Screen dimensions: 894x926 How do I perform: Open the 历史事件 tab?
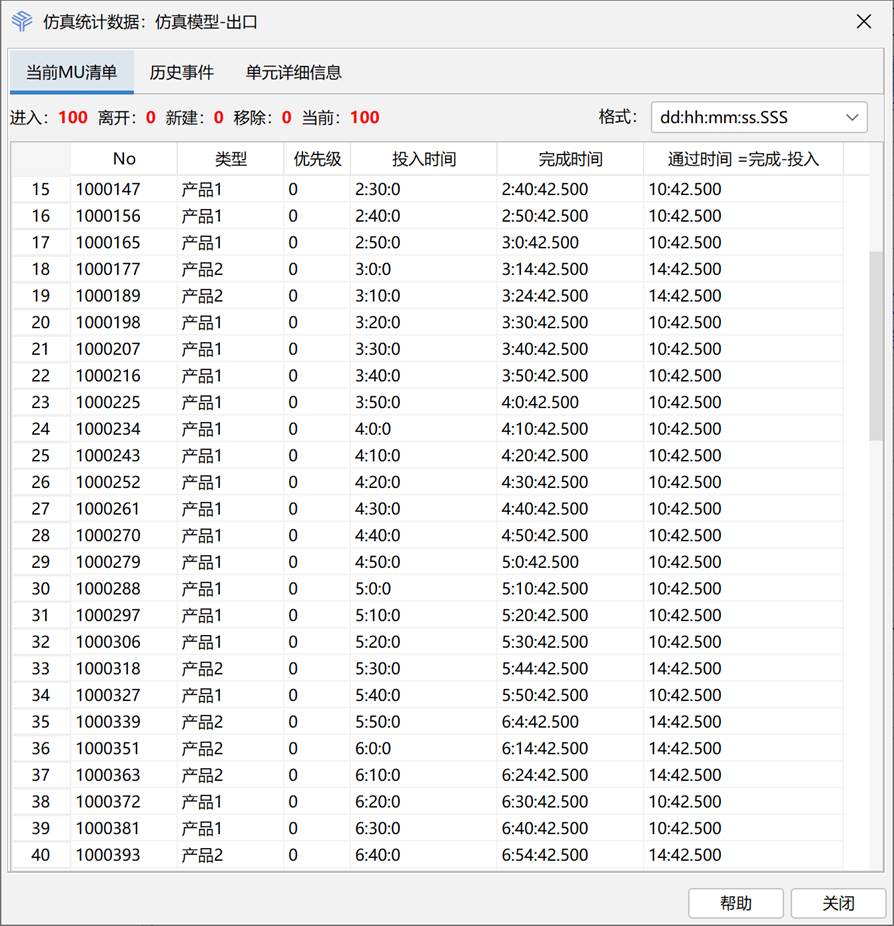(x=181, y=72)
